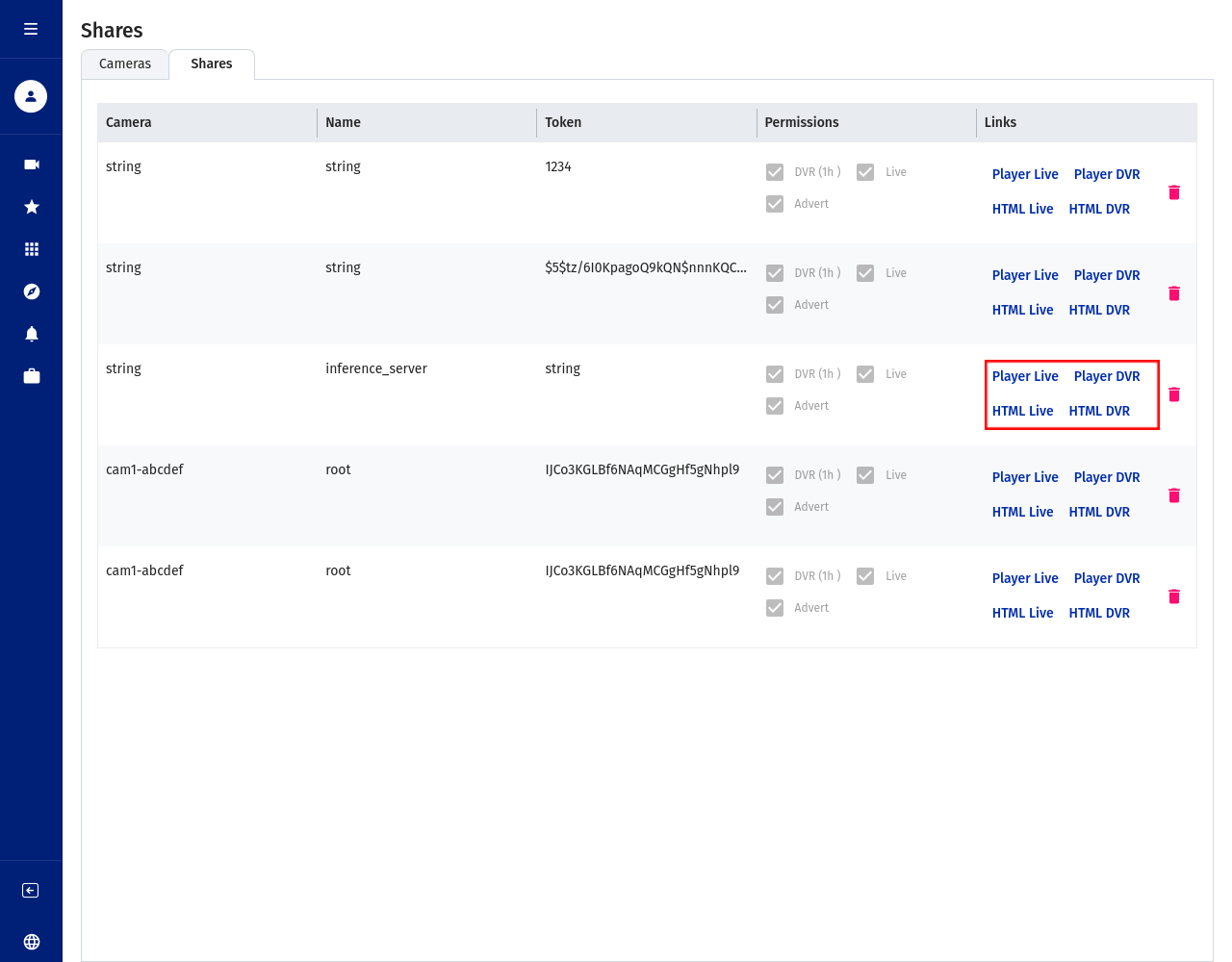Click the compass explore icon
1232x962 pixels.
click(31, 291)
